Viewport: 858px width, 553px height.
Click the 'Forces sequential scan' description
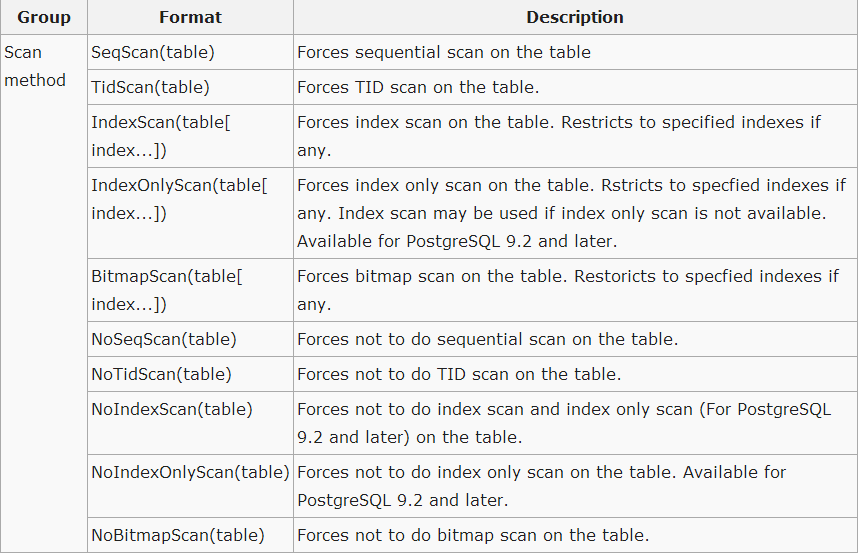pyautogui.click(x=444, y=52)
